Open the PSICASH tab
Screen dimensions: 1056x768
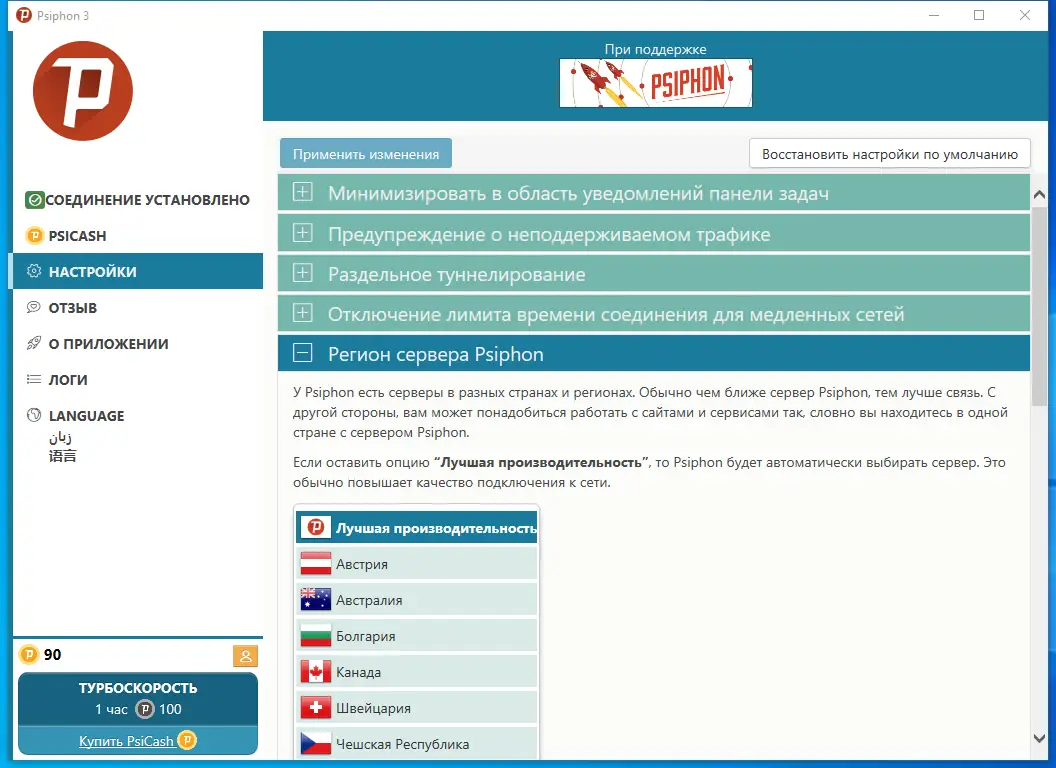click(137, 236)
